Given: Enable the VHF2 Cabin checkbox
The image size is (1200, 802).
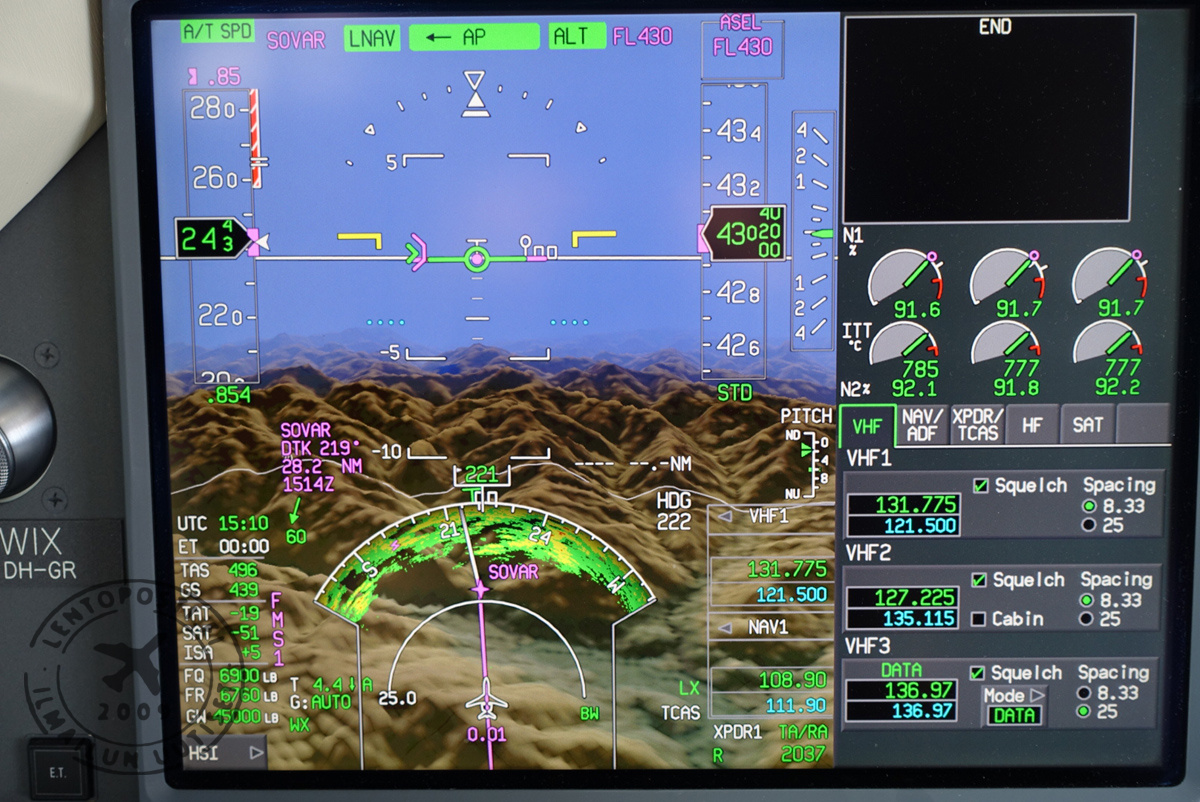Looking at the screenshot, I should click(979, 619).
